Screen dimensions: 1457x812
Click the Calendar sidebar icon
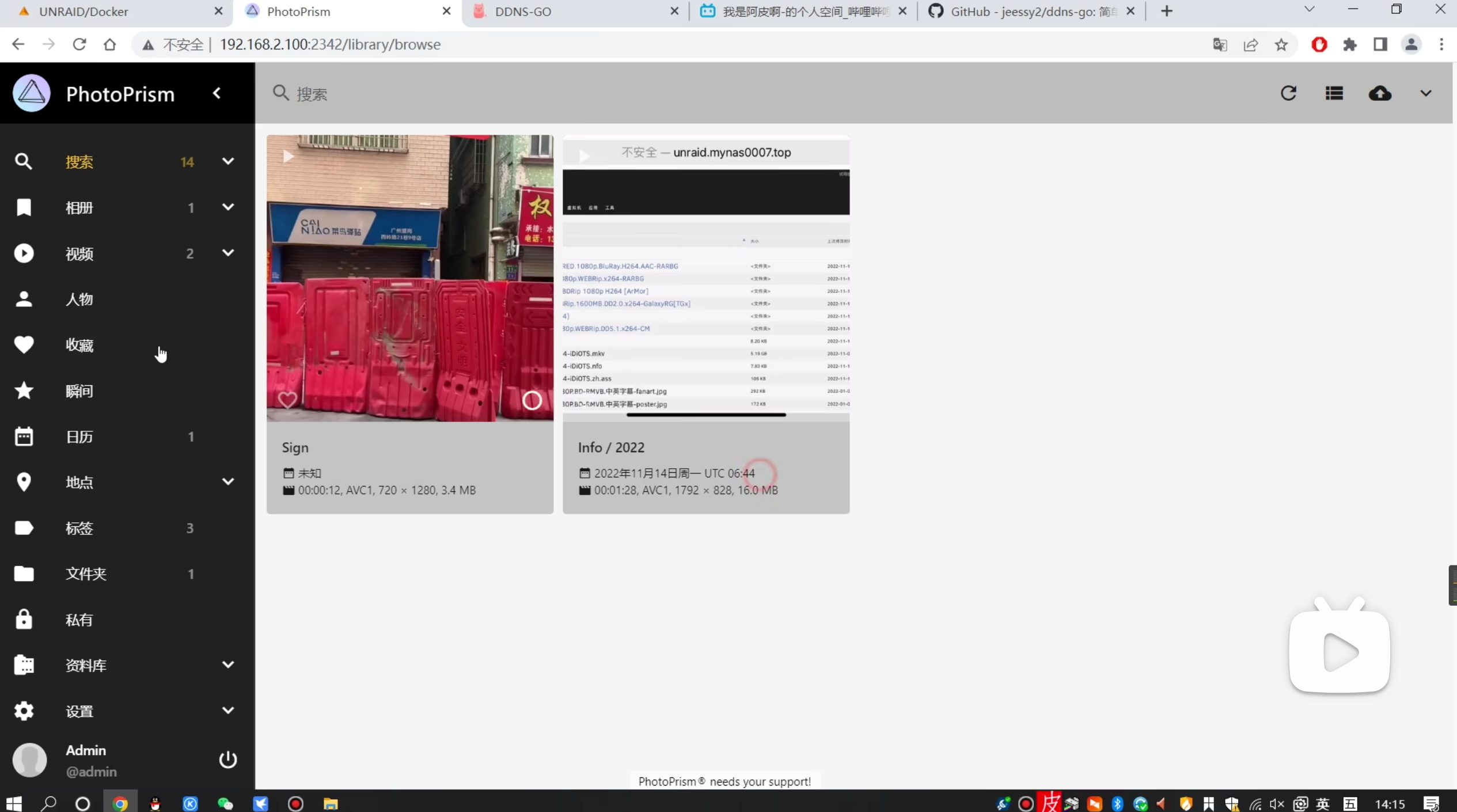(24, 437)
